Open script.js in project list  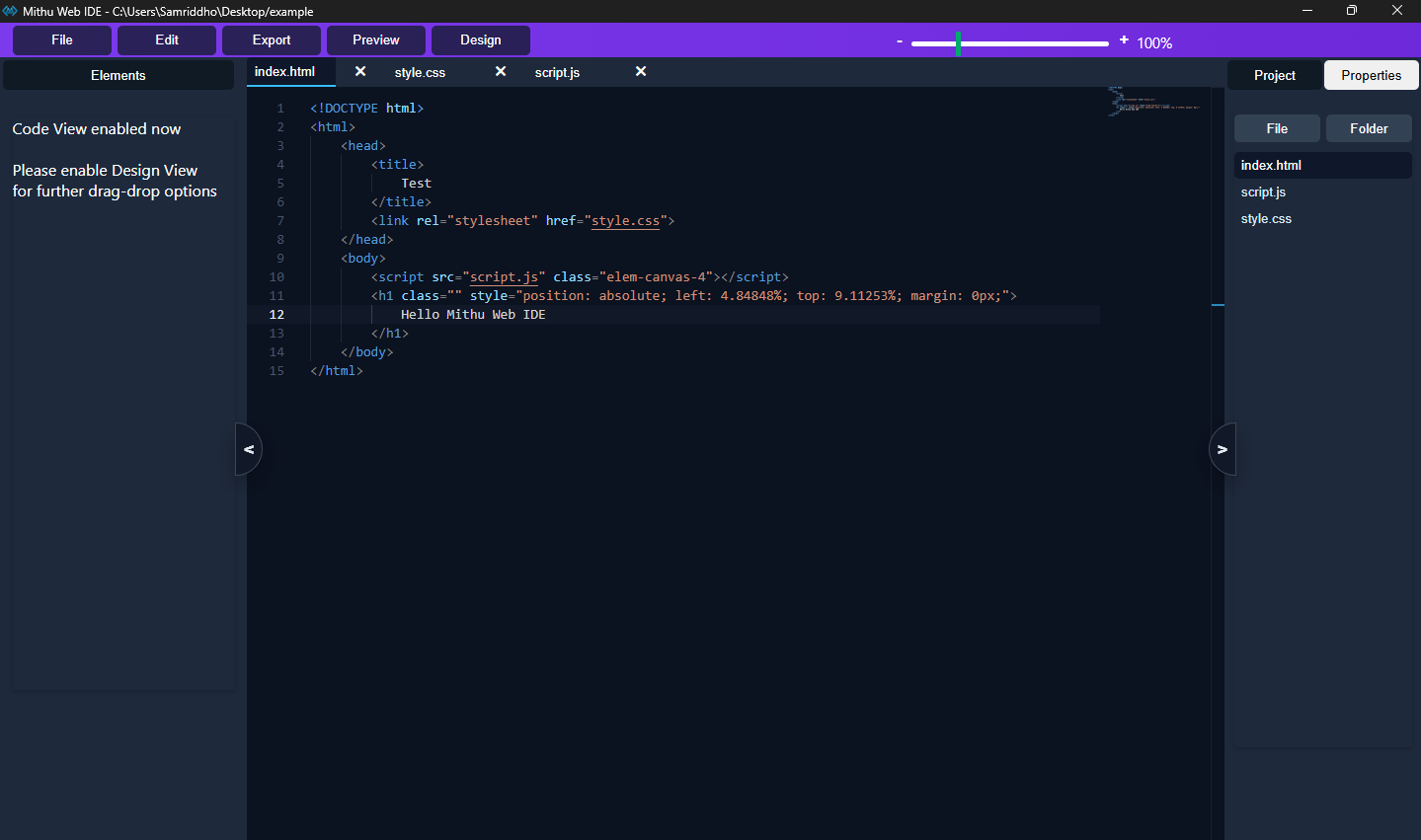[x=1323, y=192]
